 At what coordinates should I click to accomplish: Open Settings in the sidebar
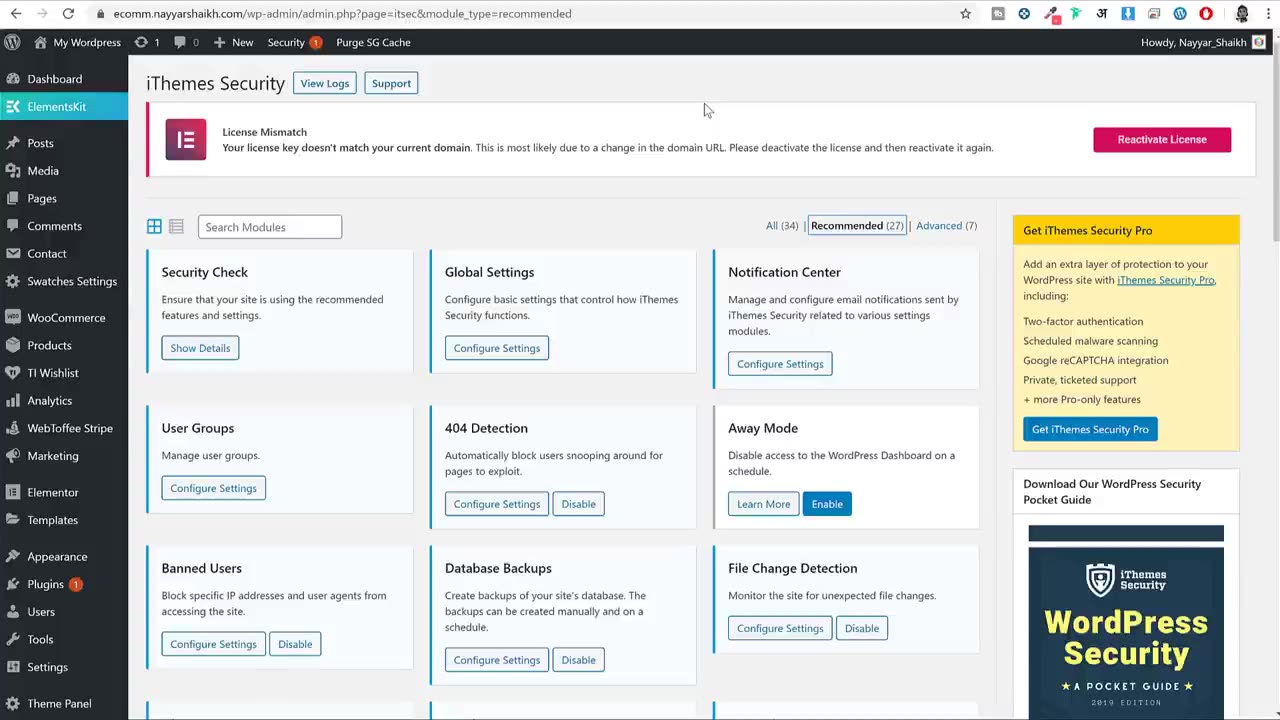coord(64,667)
